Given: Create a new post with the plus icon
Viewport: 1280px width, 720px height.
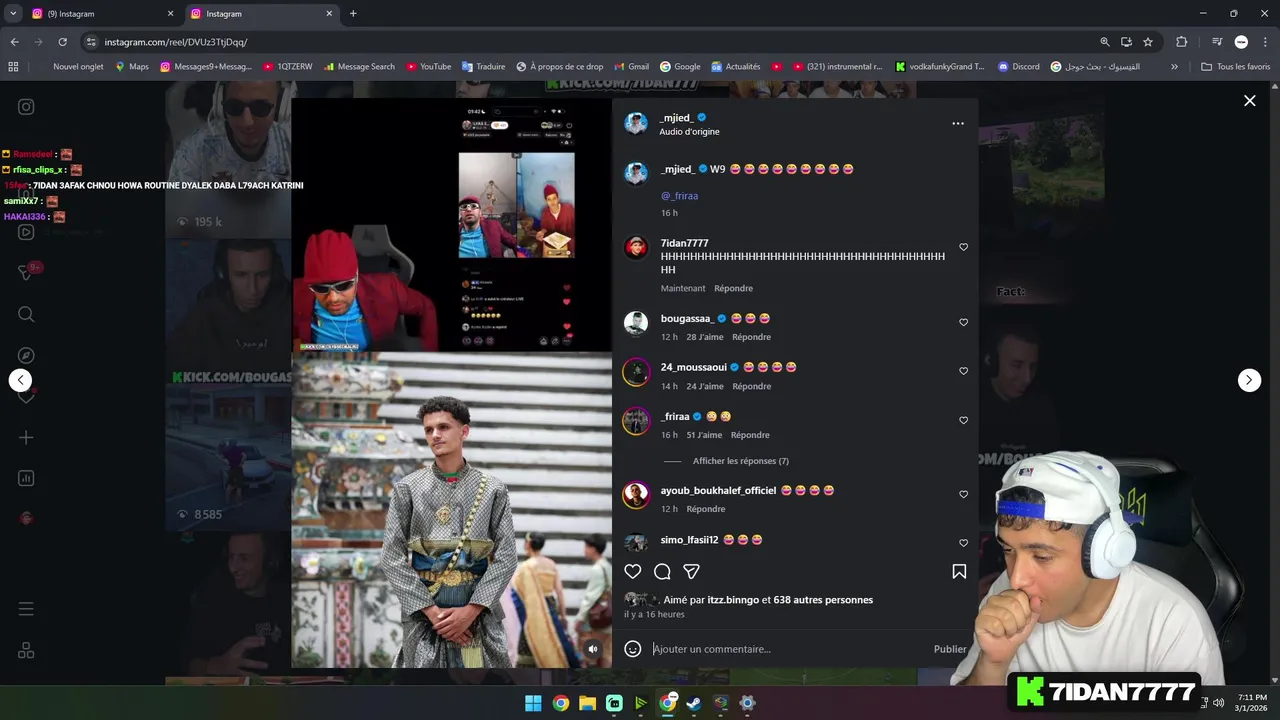Looking at the screenshot, I should pos(27,437).
